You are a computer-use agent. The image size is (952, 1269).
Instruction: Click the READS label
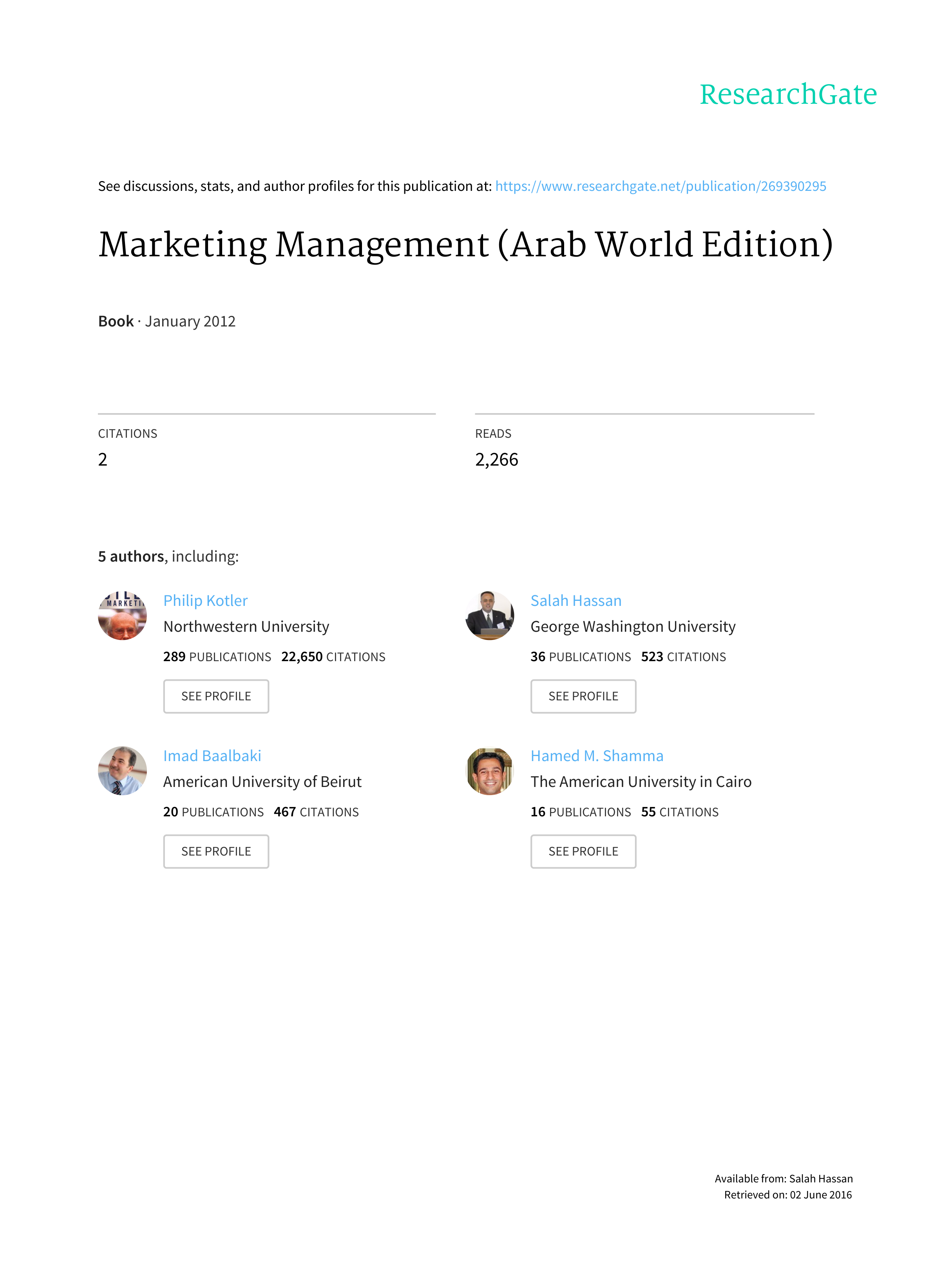click(x=493, y=434)
